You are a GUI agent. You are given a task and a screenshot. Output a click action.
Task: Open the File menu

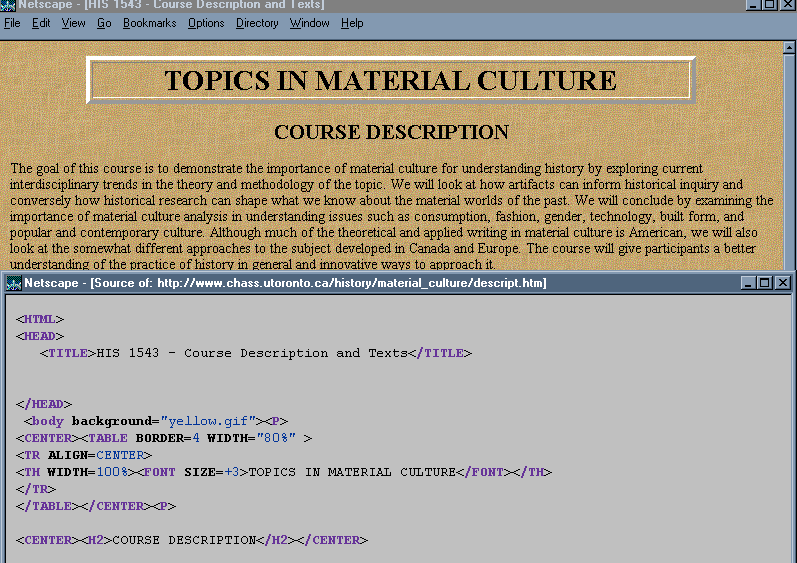pos(12,23)
